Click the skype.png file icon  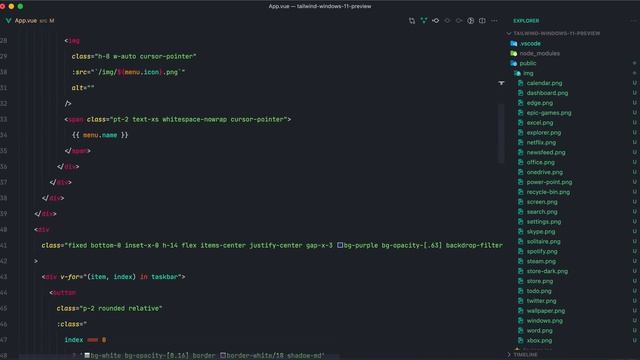click(520, 231)
